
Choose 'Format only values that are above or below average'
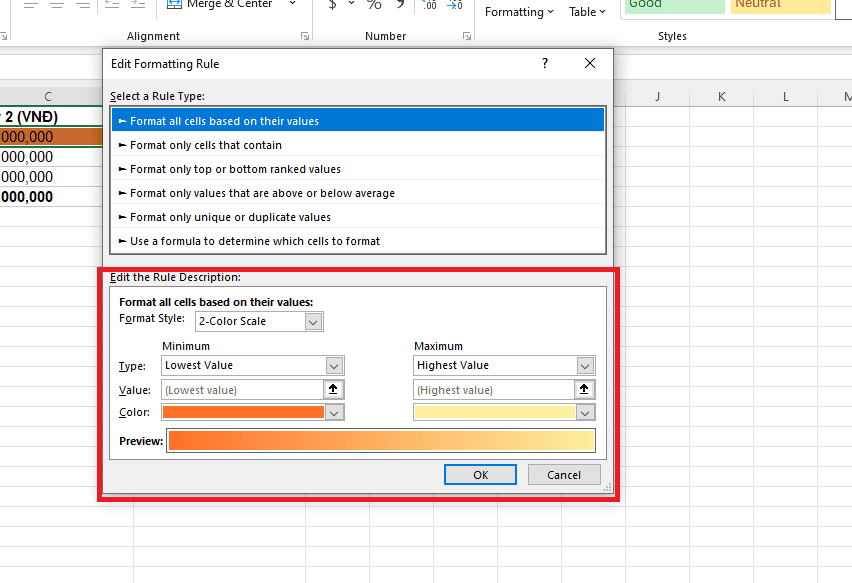point(358,193)
